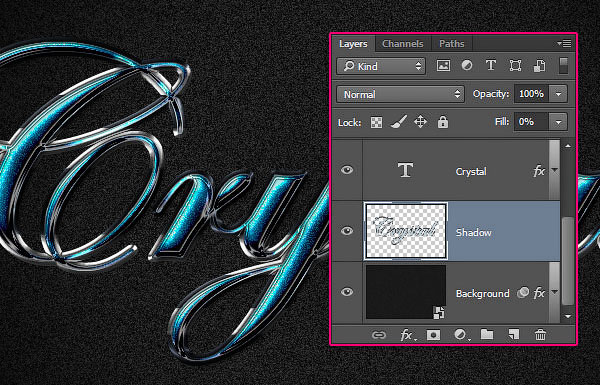Lock all with padlock icon
This screenshot has height=385, width=600.
click(443, 122)
